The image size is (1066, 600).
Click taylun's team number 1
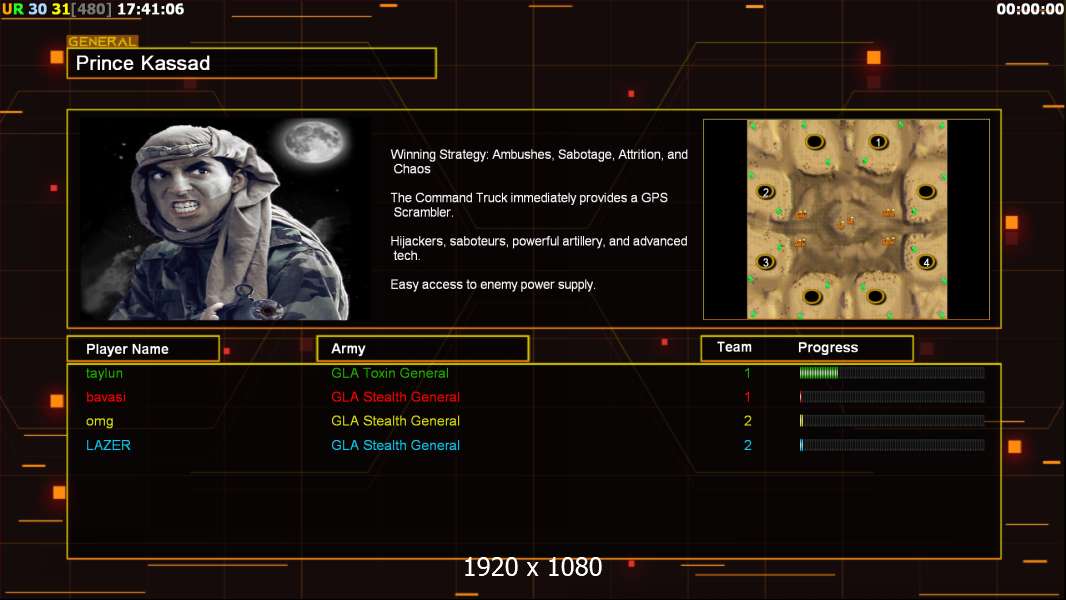coord(747,373)
